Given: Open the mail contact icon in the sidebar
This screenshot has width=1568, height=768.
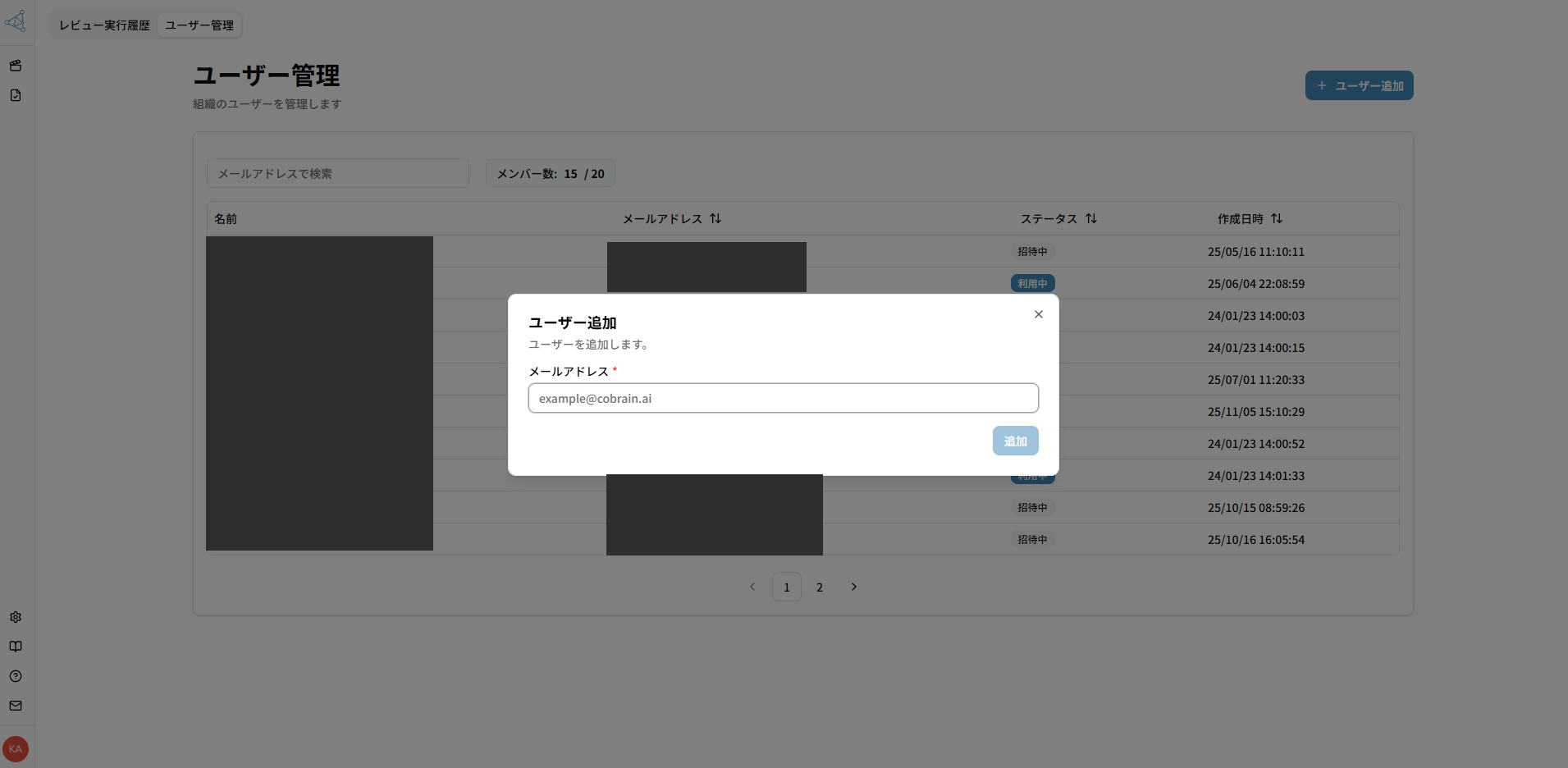Looking at the screenshot, I should pyautogui.click(x=16, y=706).
